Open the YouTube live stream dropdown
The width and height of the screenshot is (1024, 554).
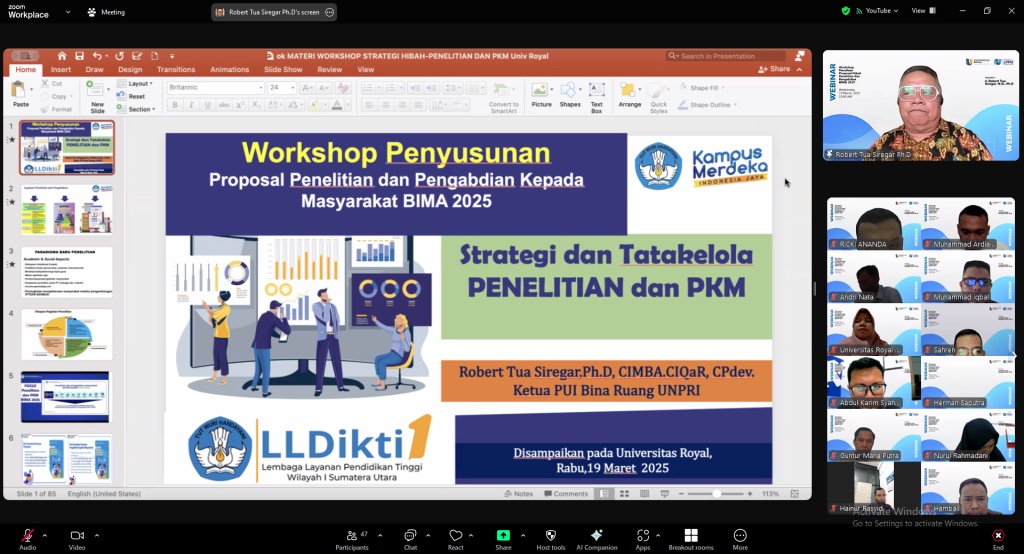880,11
